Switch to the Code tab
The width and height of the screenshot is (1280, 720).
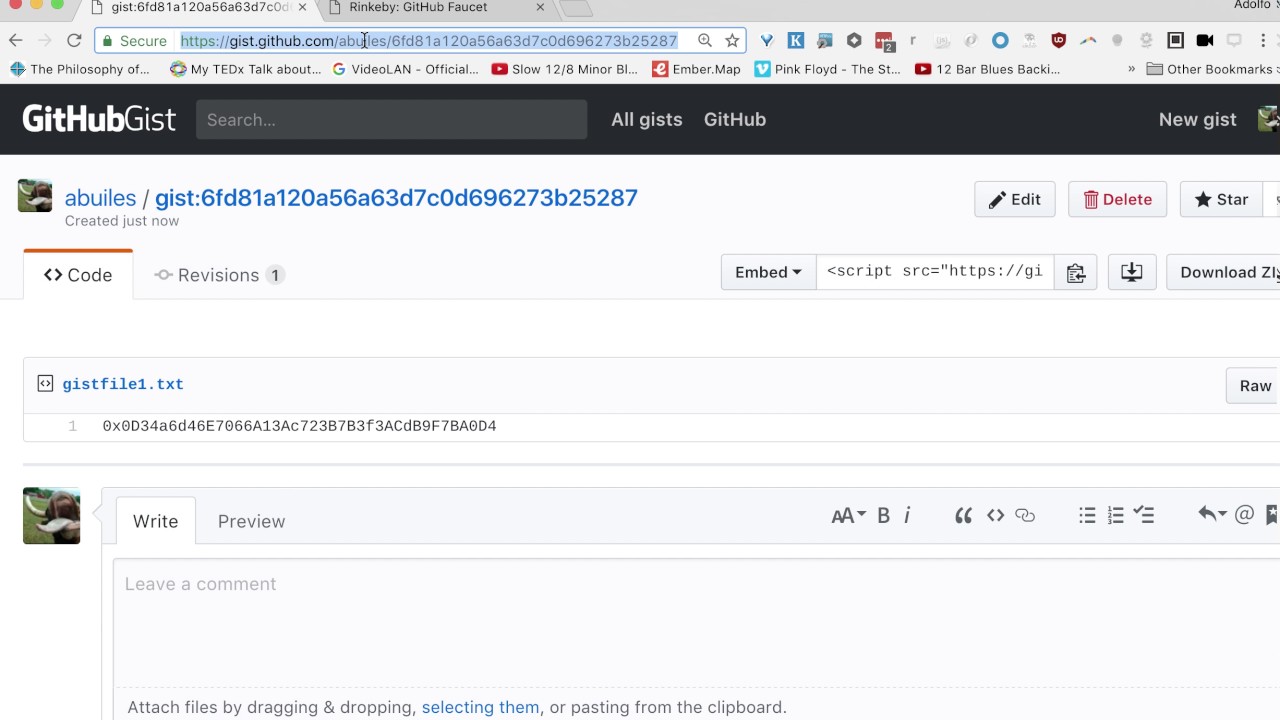[78, 275]
